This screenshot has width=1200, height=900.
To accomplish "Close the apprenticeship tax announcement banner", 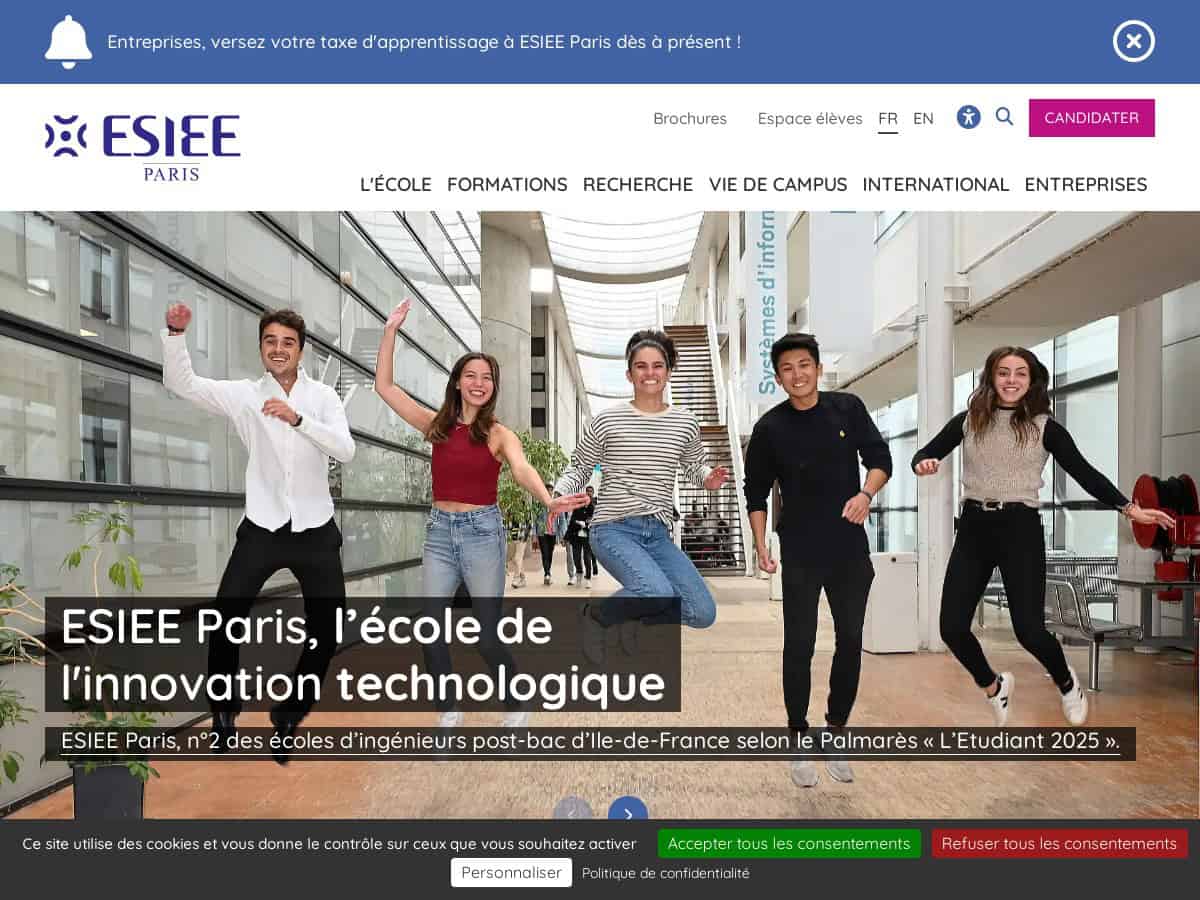I will [x=1133, y=41].
